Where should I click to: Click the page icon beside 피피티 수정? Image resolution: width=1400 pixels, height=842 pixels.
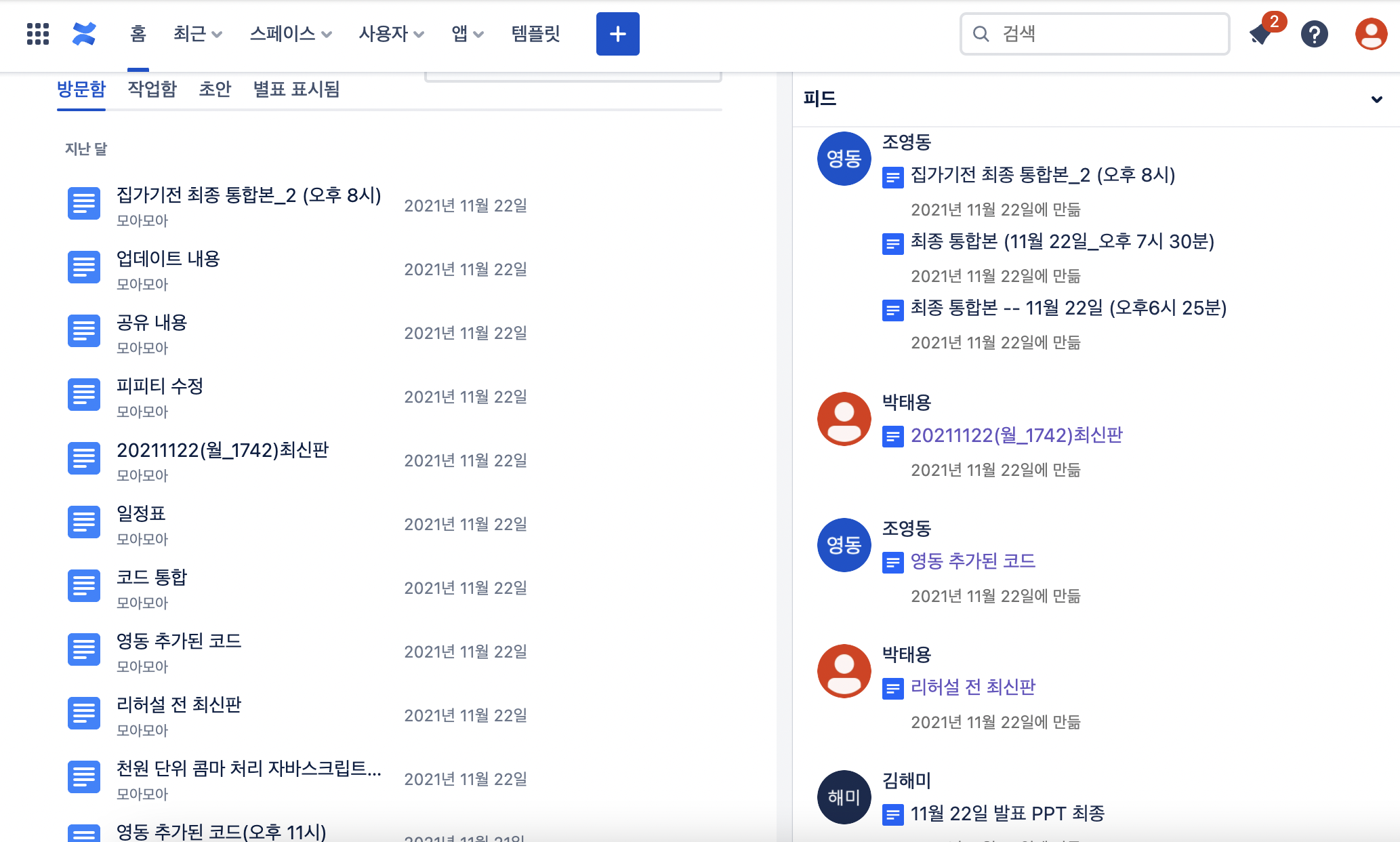tap(84, 395)
